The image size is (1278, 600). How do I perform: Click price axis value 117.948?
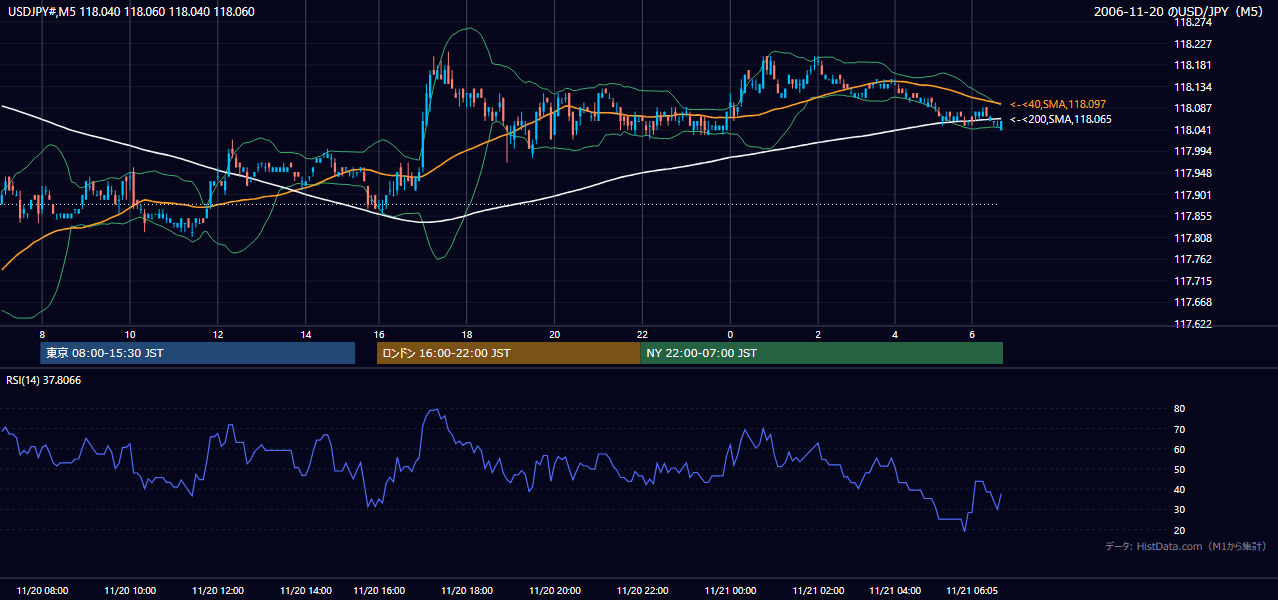coord(1192,173)
